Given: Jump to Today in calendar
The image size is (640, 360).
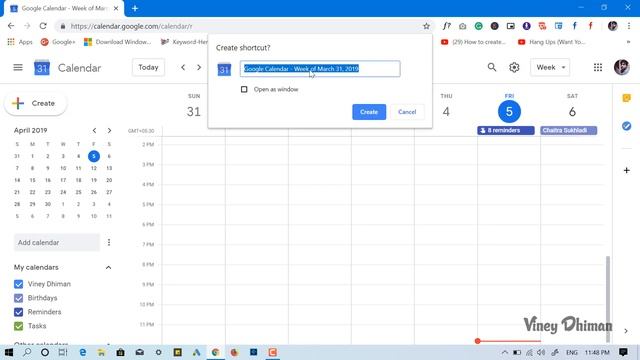Looking at the screenshot, I should pos(148,67).
